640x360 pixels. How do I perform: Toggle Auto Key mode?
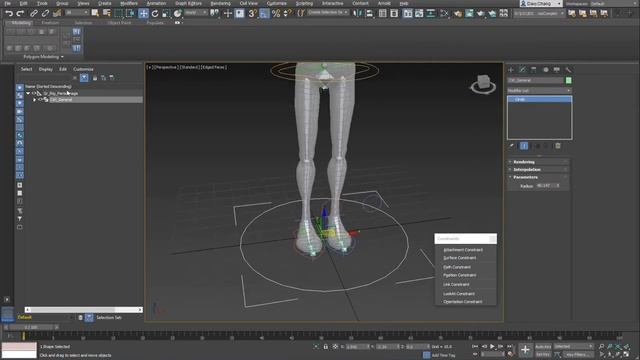coord(543,347)
